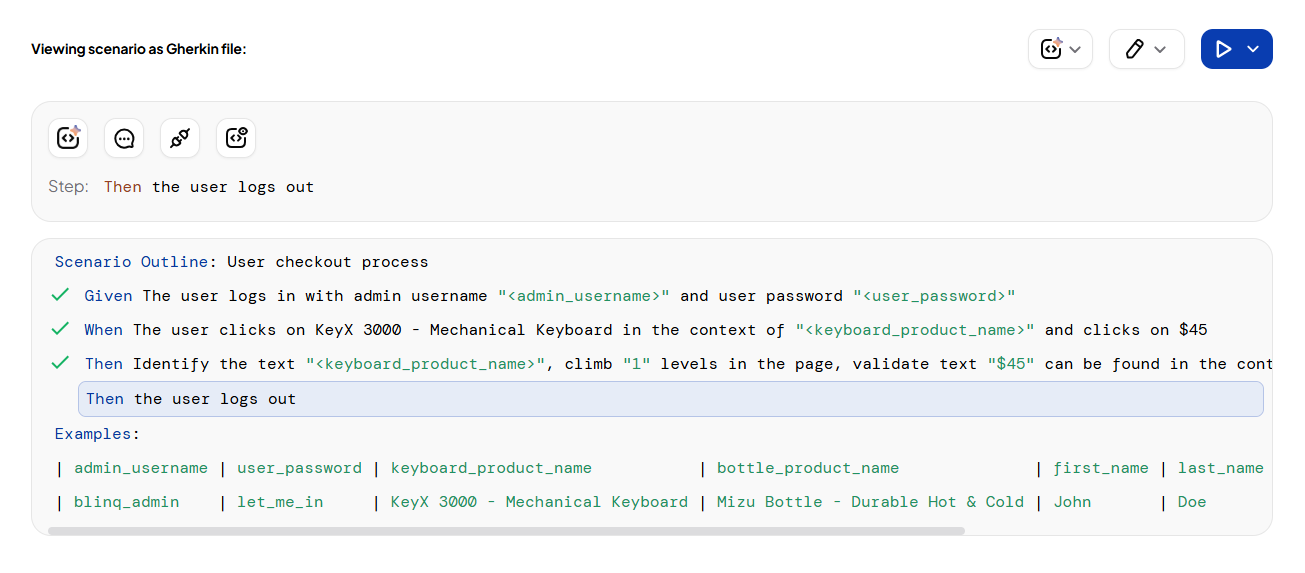Select the highlighted "Then the user logs out" step

670,399
